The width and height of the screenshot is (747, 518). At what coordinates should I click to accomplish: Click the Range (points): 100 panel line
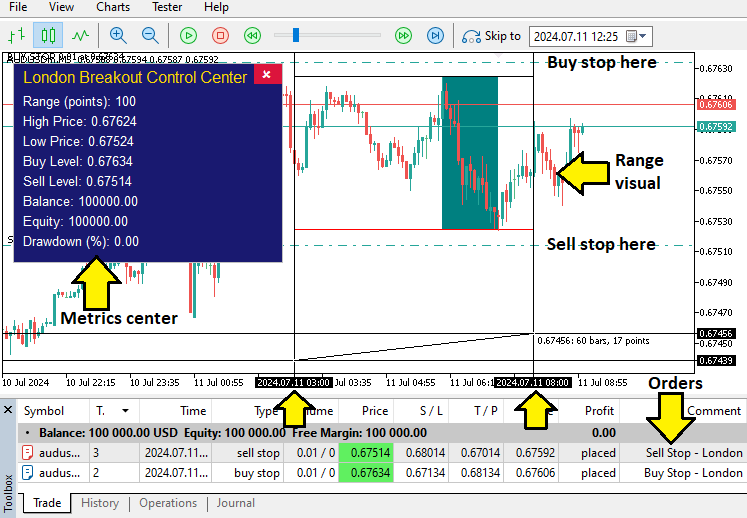[x=79, y=102]
